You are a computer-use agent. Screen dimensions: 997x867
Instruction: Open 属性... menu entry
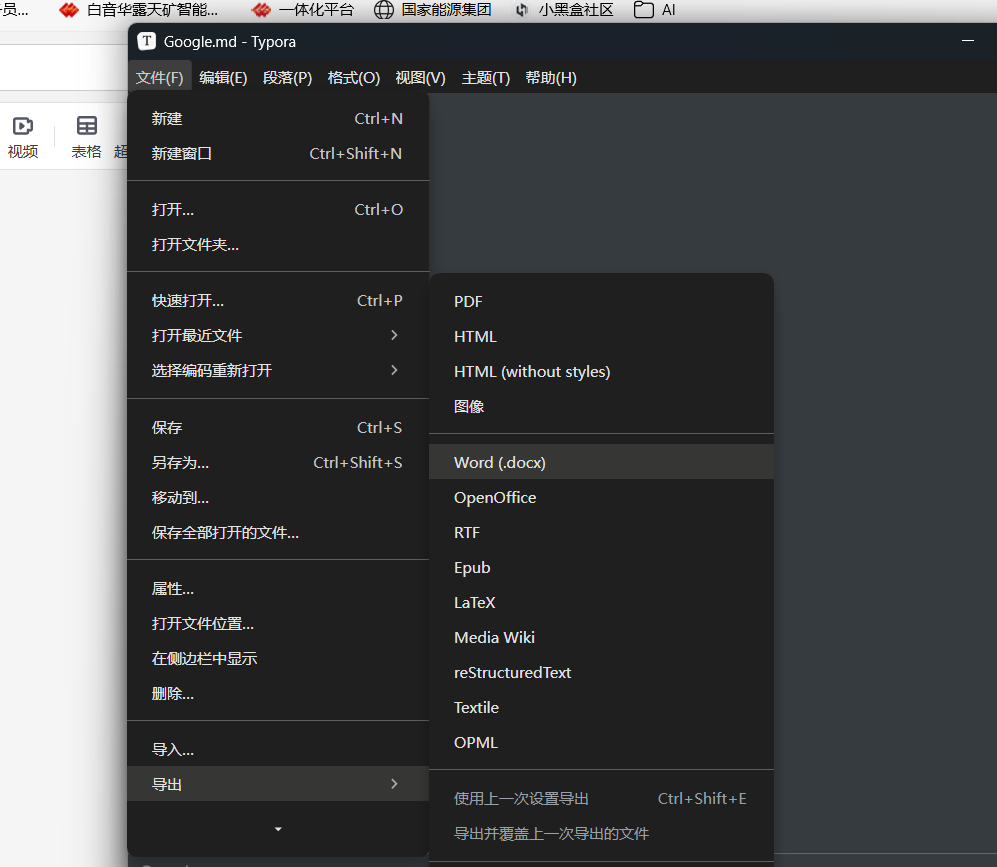[278, 589]
